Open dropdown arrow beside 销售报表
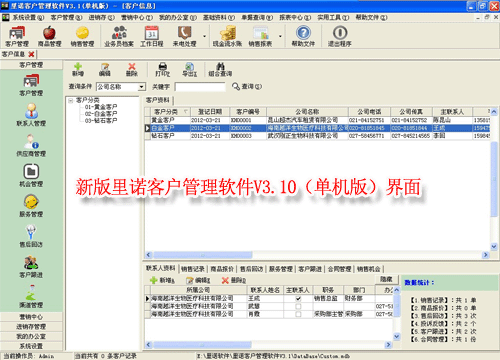This screenshot has width=500, height=360. 280,36
